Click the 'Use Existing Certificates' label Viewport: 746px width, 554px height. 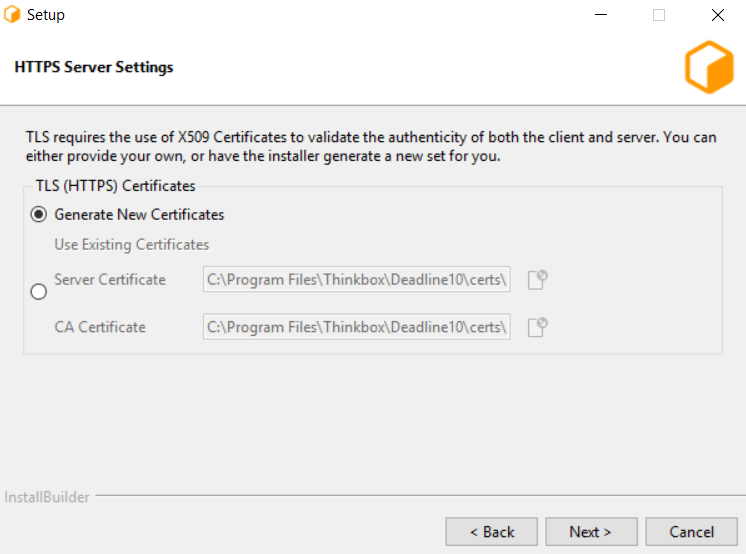pos(132,245)
